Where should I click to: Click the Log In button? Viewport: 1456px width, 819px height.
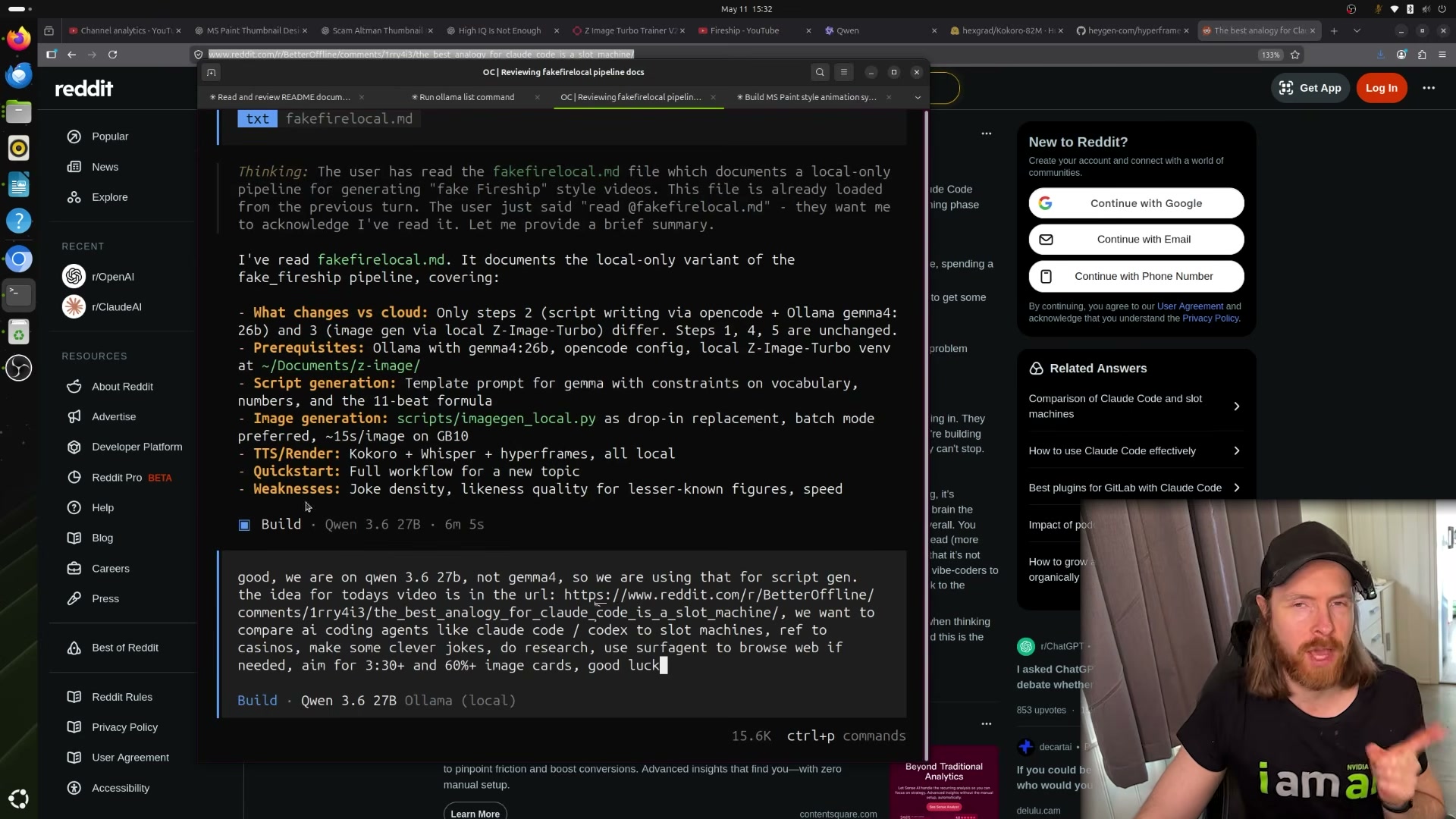pyautogui.click(x=1381, y=88)
